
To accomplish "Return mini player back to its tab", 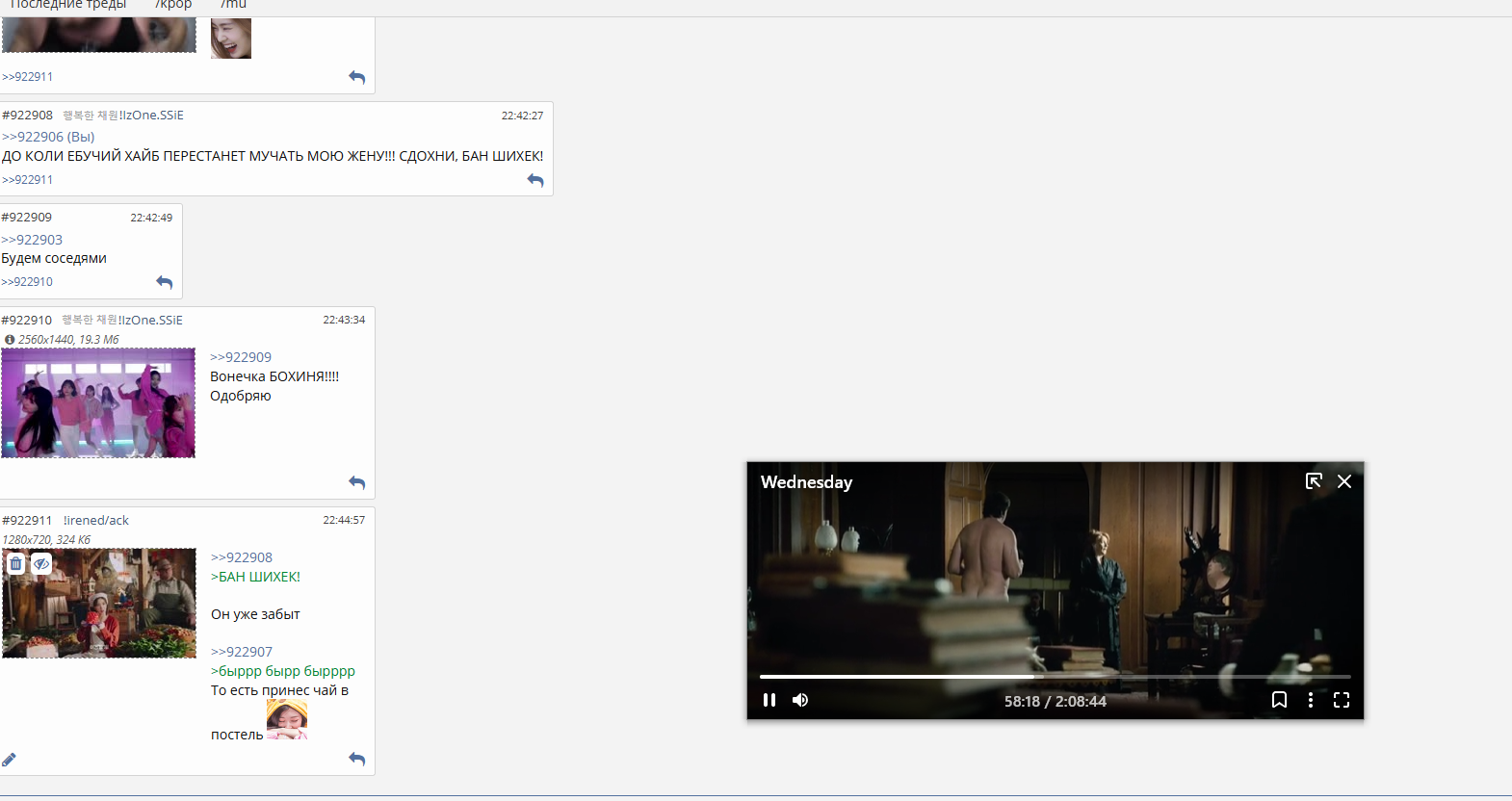I will coord(1313,481).
